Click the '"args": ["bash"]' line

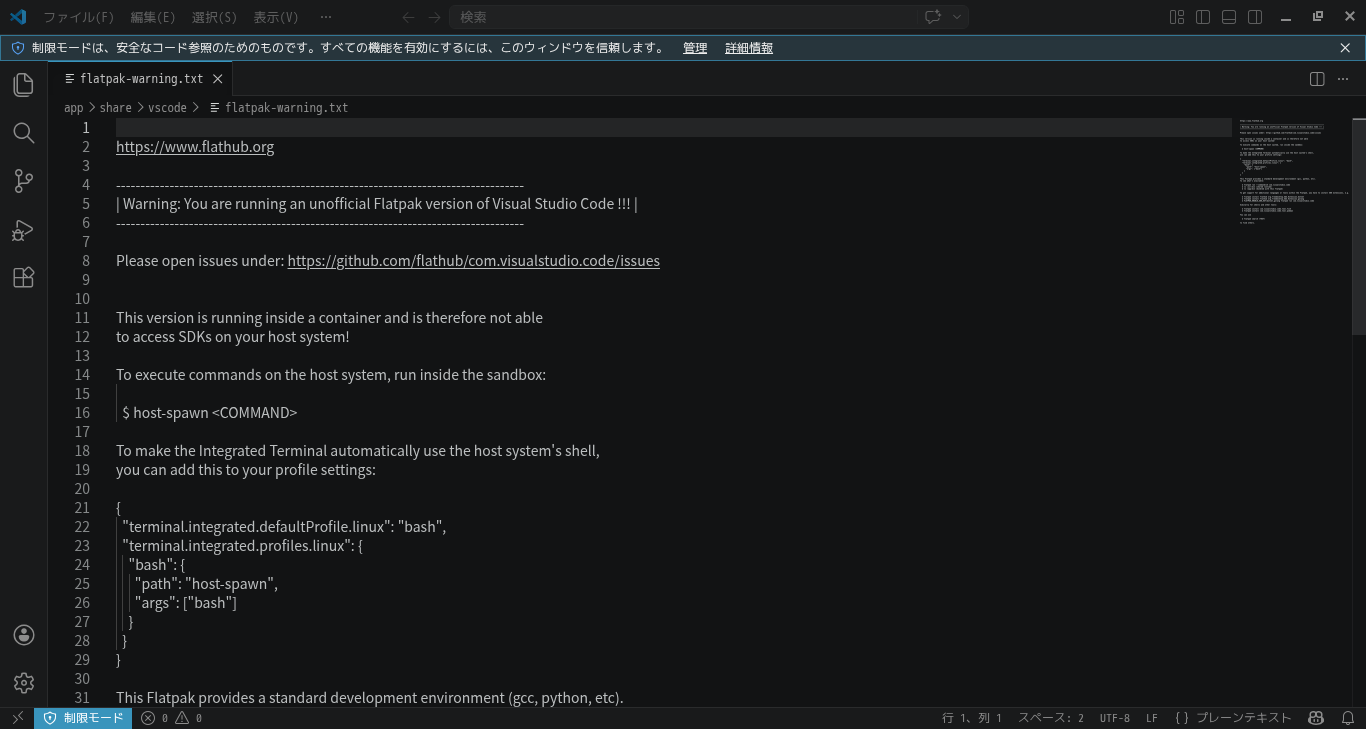[x=186, y=603]
